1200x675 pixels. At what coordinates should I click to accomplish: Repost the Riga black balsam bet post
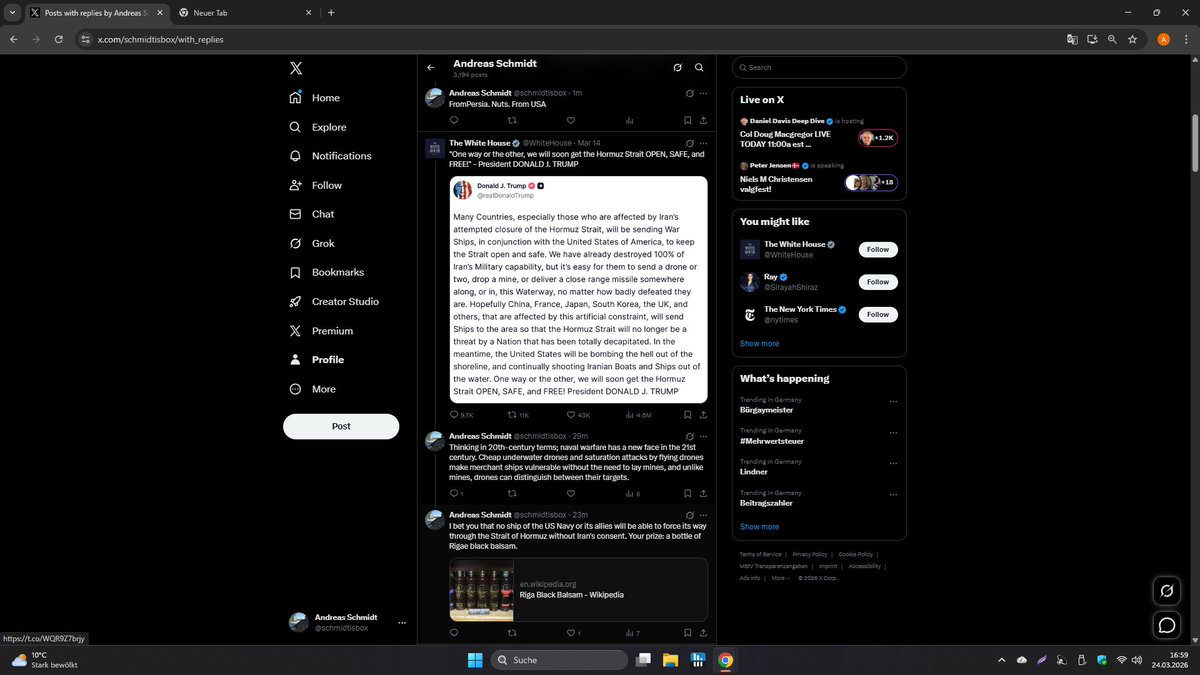(x=513, y=633)
